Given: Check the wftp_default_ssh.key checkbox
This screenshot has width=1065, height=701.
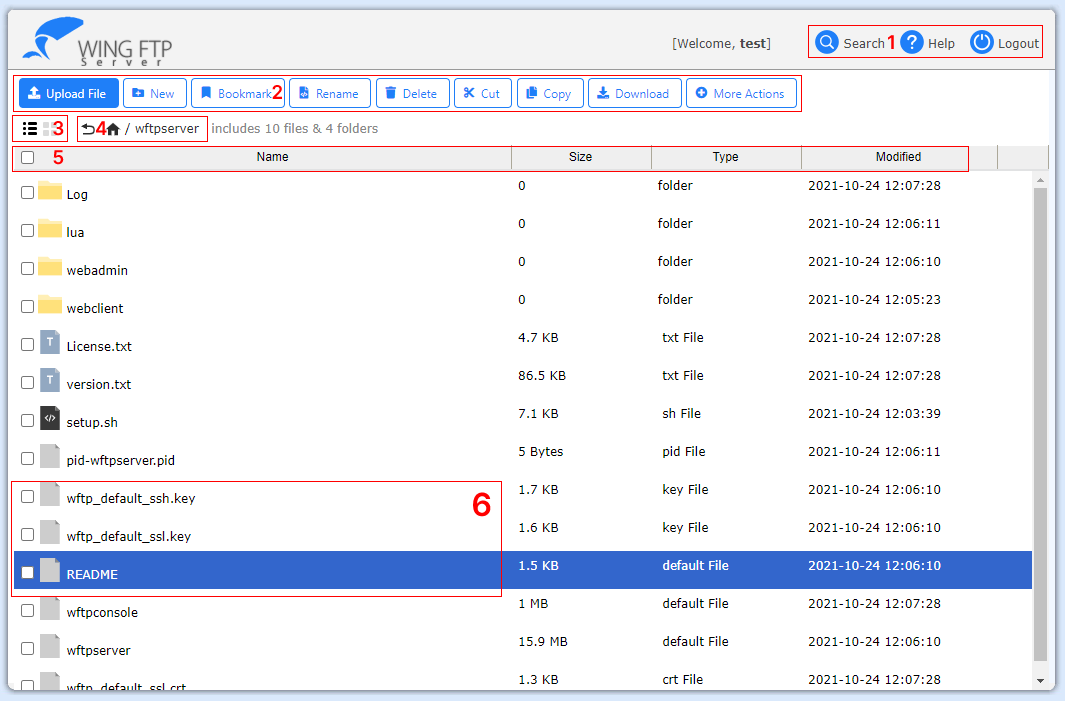Looking at the screenshot, I should point(27,497).
